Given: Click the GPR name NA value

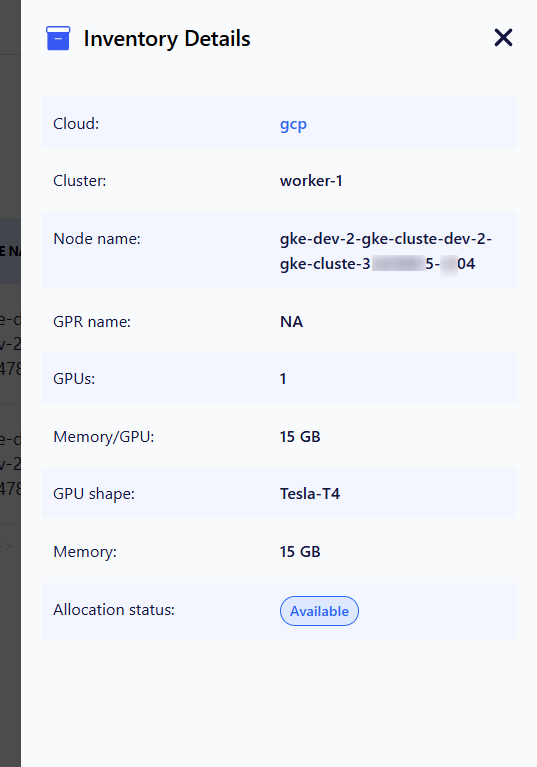Looking at the screenshot, I should 291,322.
